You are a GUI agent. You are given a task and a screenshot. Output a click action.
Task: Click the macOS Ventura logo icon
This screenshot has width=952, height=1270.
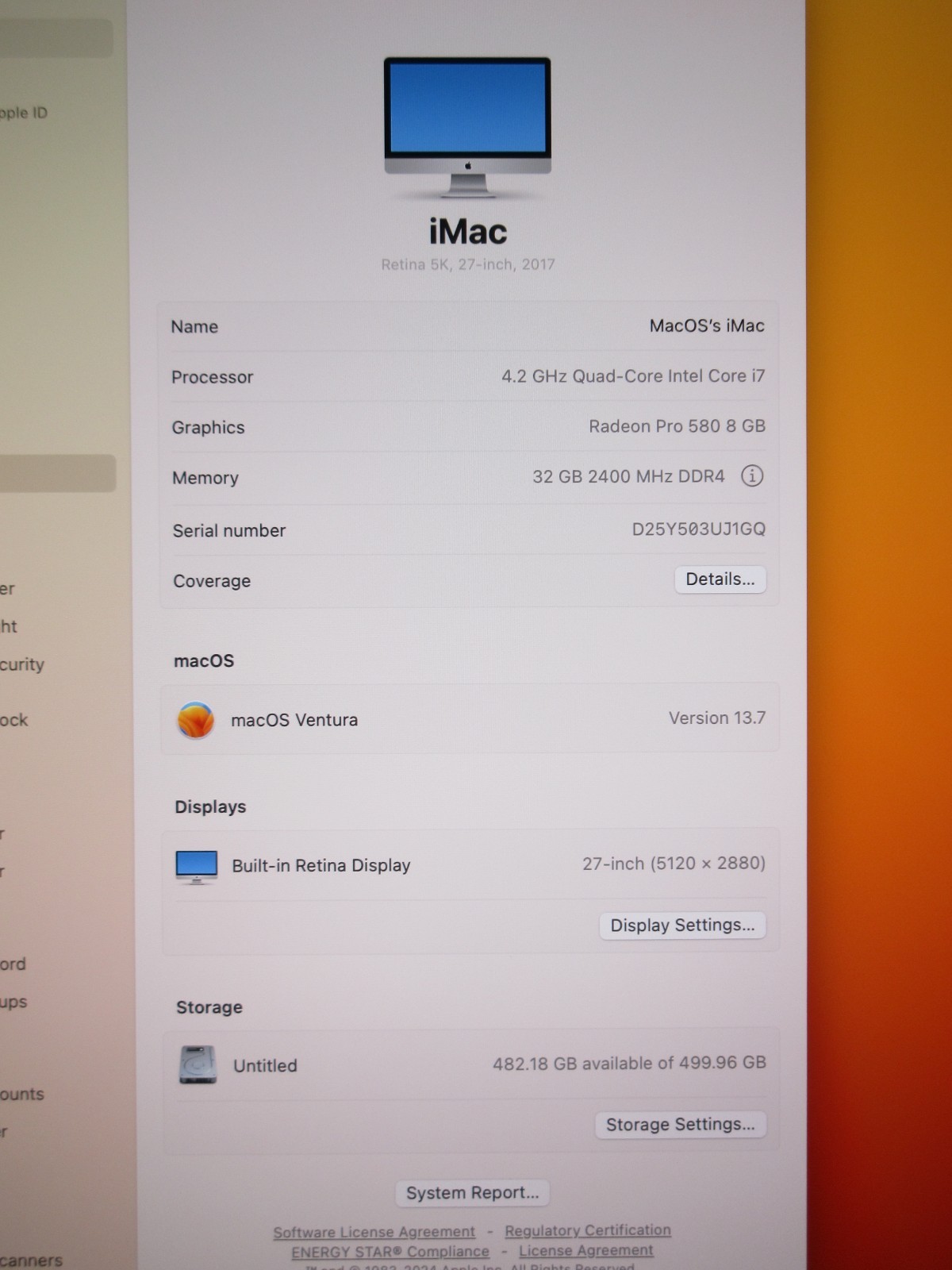tap(195, 720)
